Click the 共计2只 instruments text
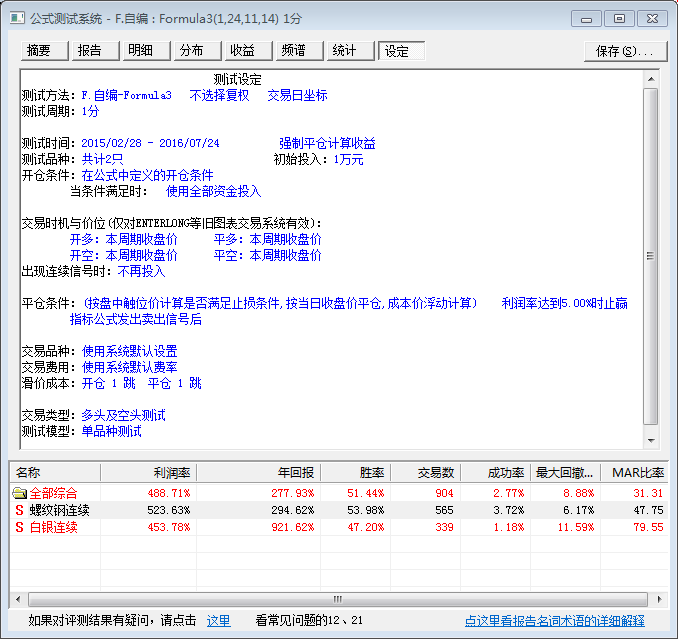678x639 pixels. (102, 159)
